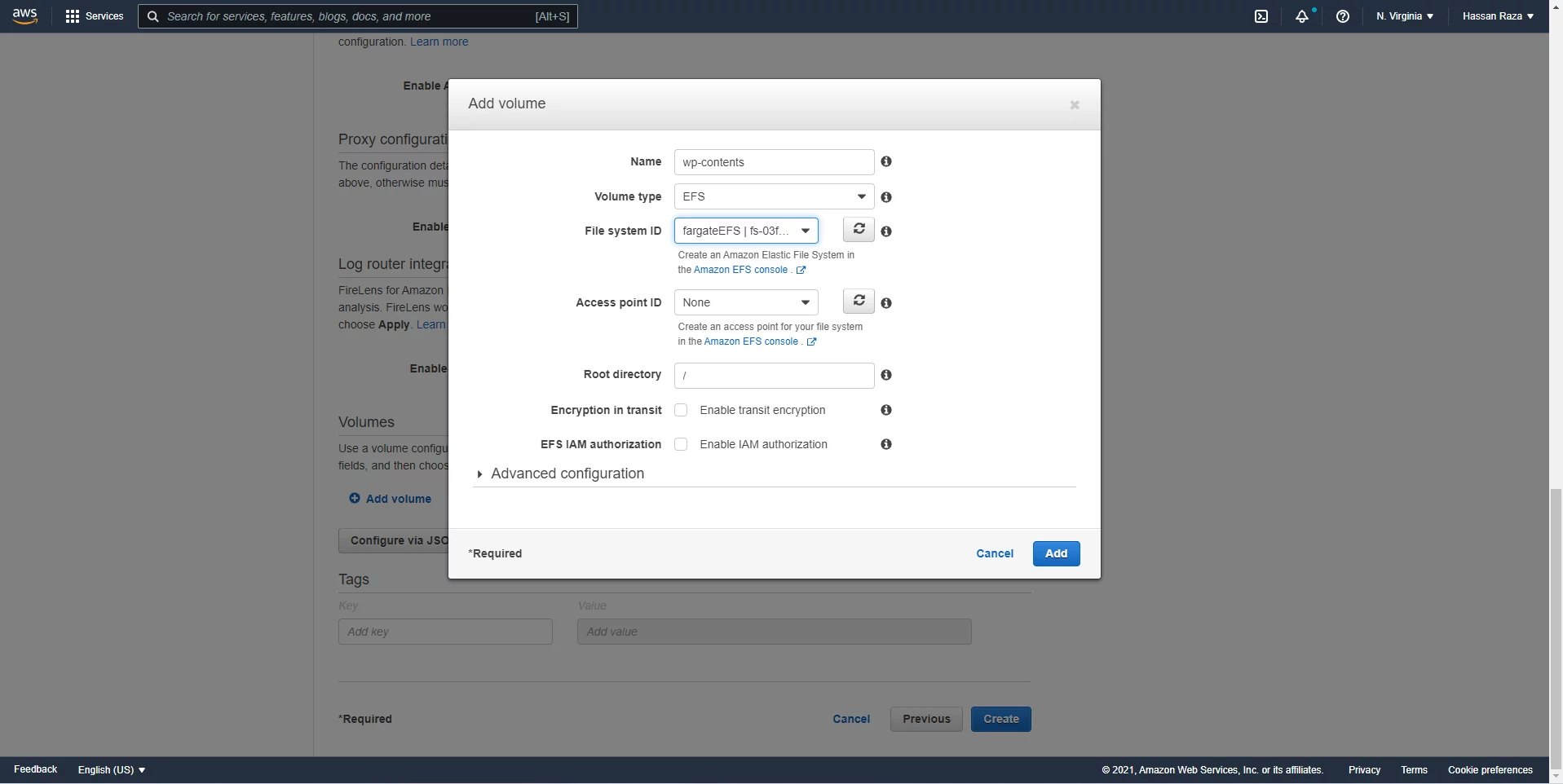Image resolution: width=1563 pixels, height=784 pixels.
Task: Refresh the Access point ID list
Action: [x=859, y=301]
